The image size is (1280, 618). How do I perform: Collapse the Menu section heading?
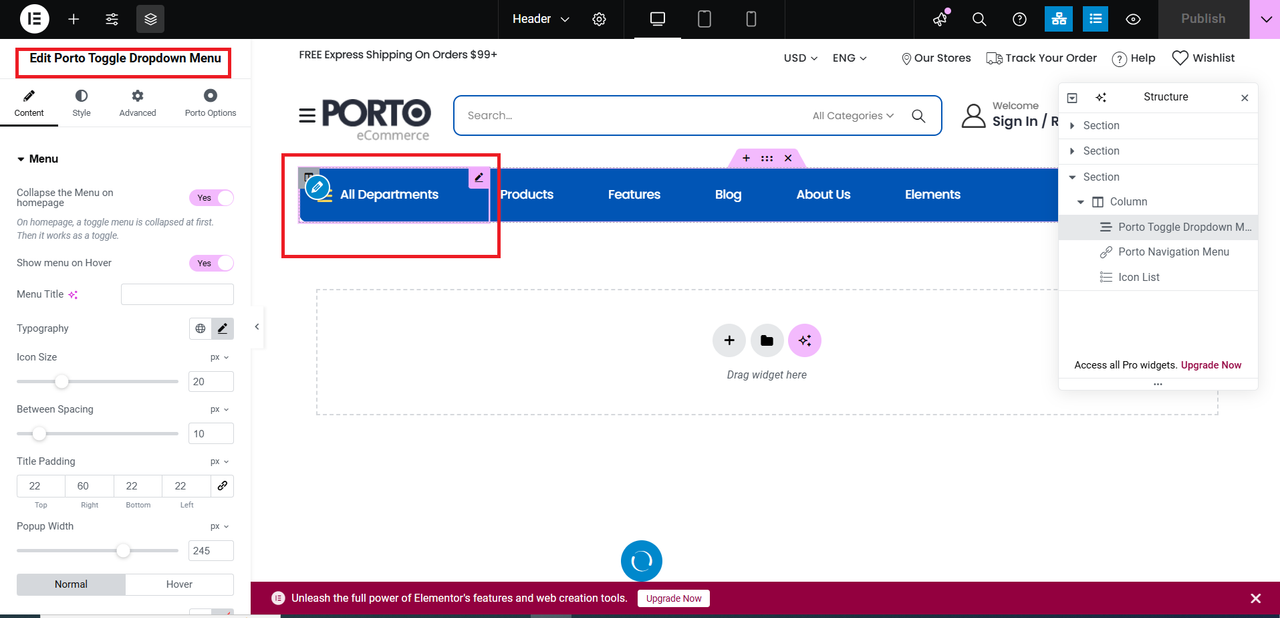click(37, 159)
